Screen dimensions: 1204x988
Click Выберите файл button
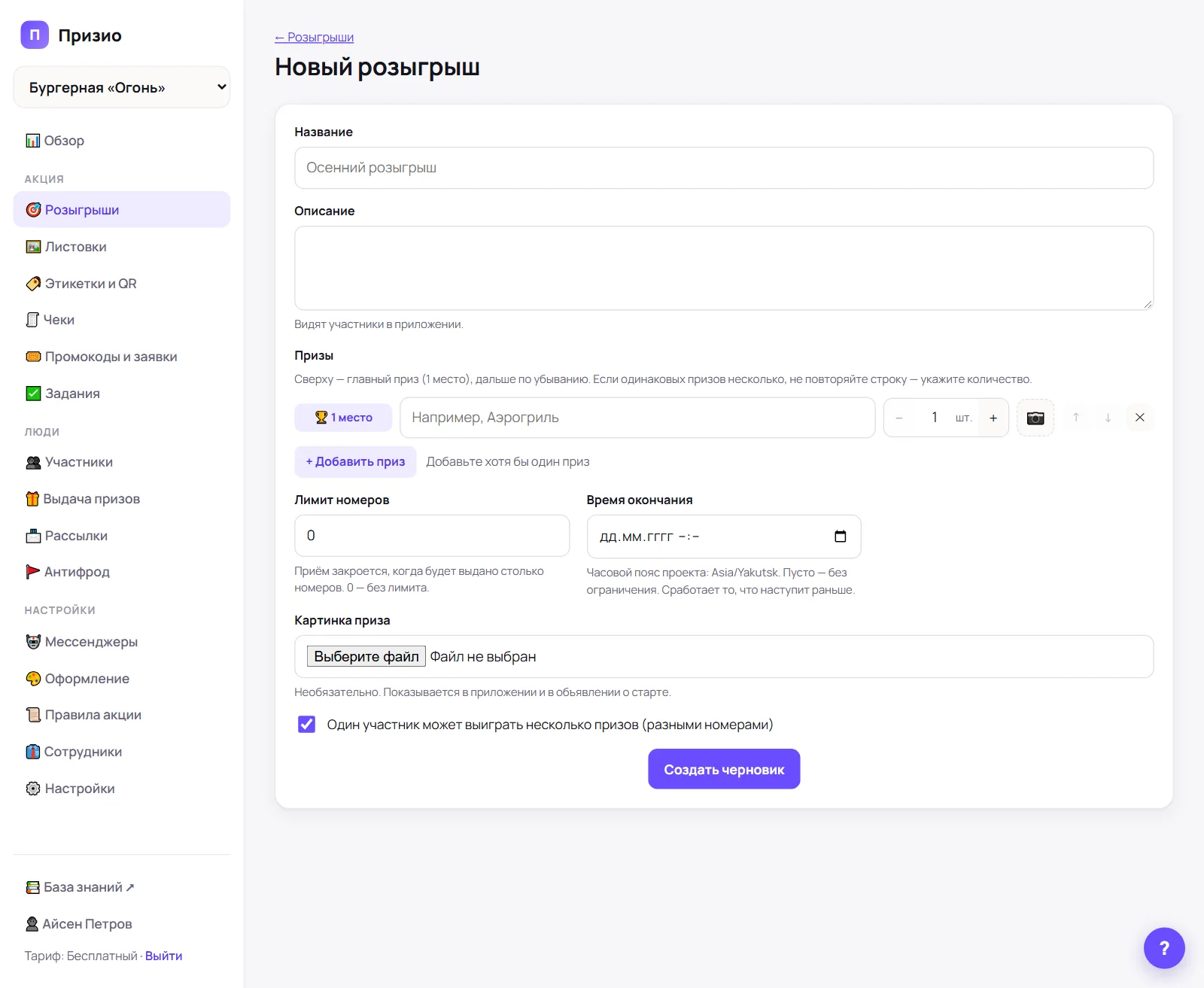tap(366, 656)
